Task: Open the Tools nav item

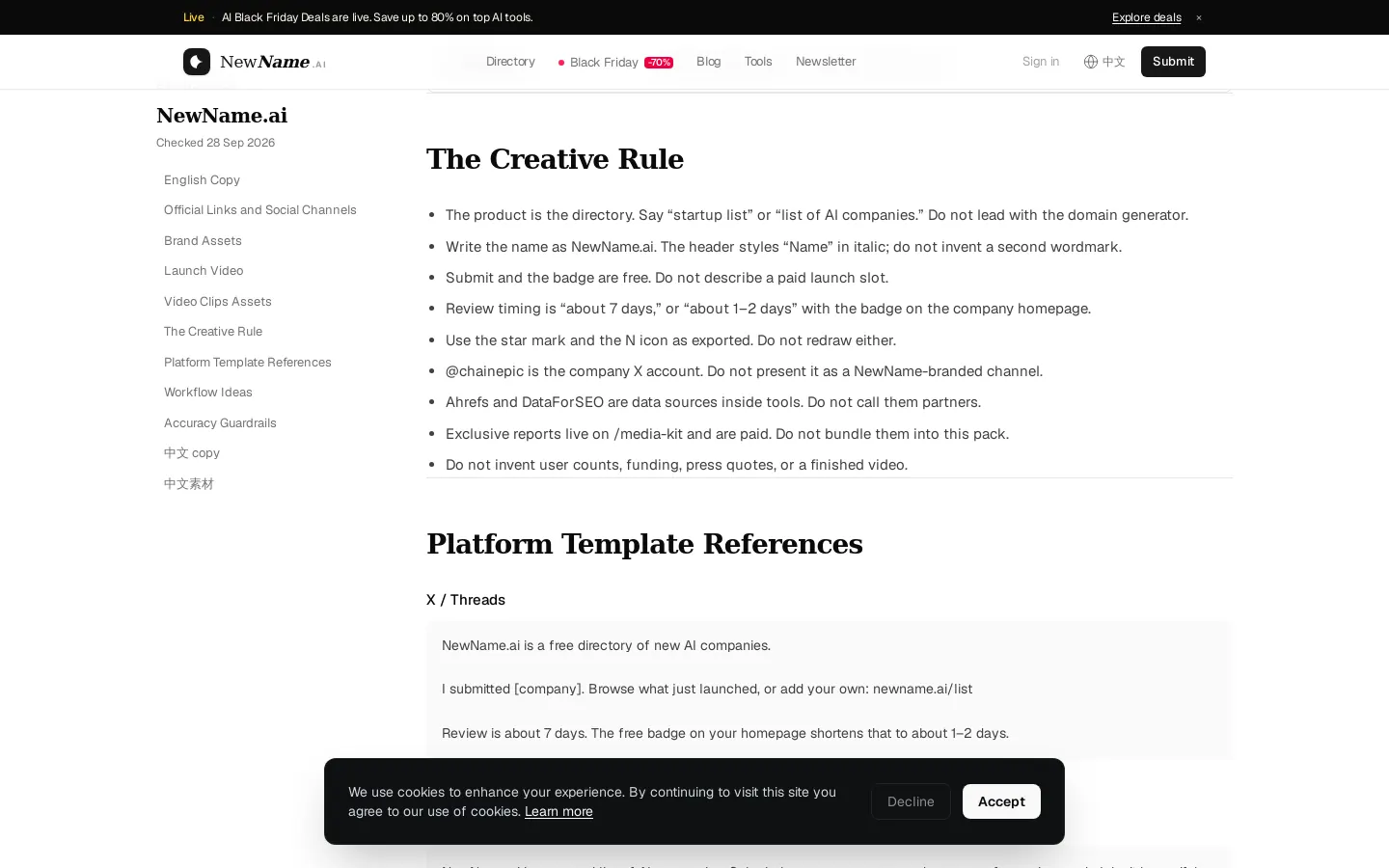Action: pyautogui.click(x=758, y=62)
